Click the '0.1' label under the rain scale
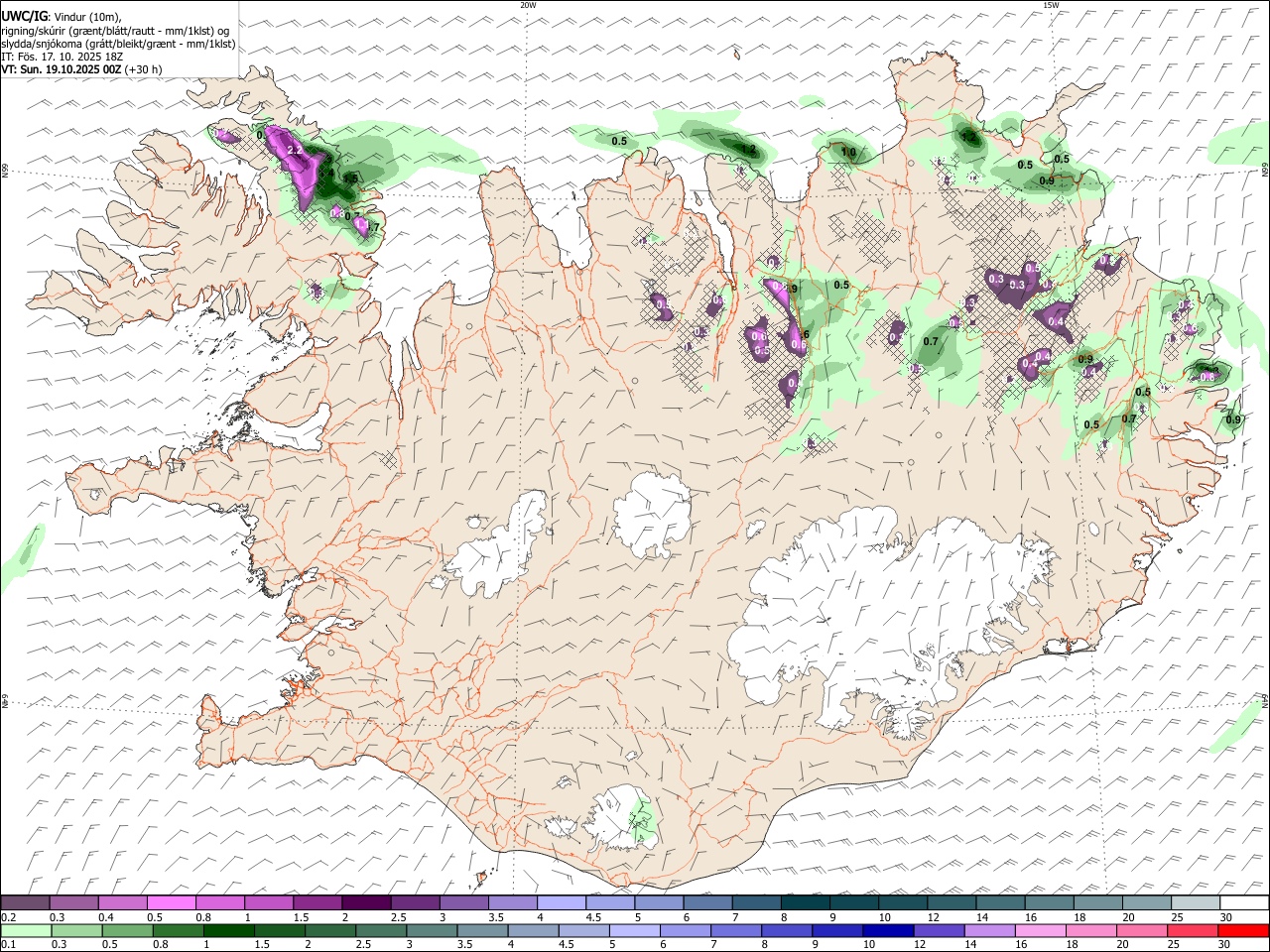Image resolution: width=1270 pixels, height=952 pixels. [x=9, y=945]
